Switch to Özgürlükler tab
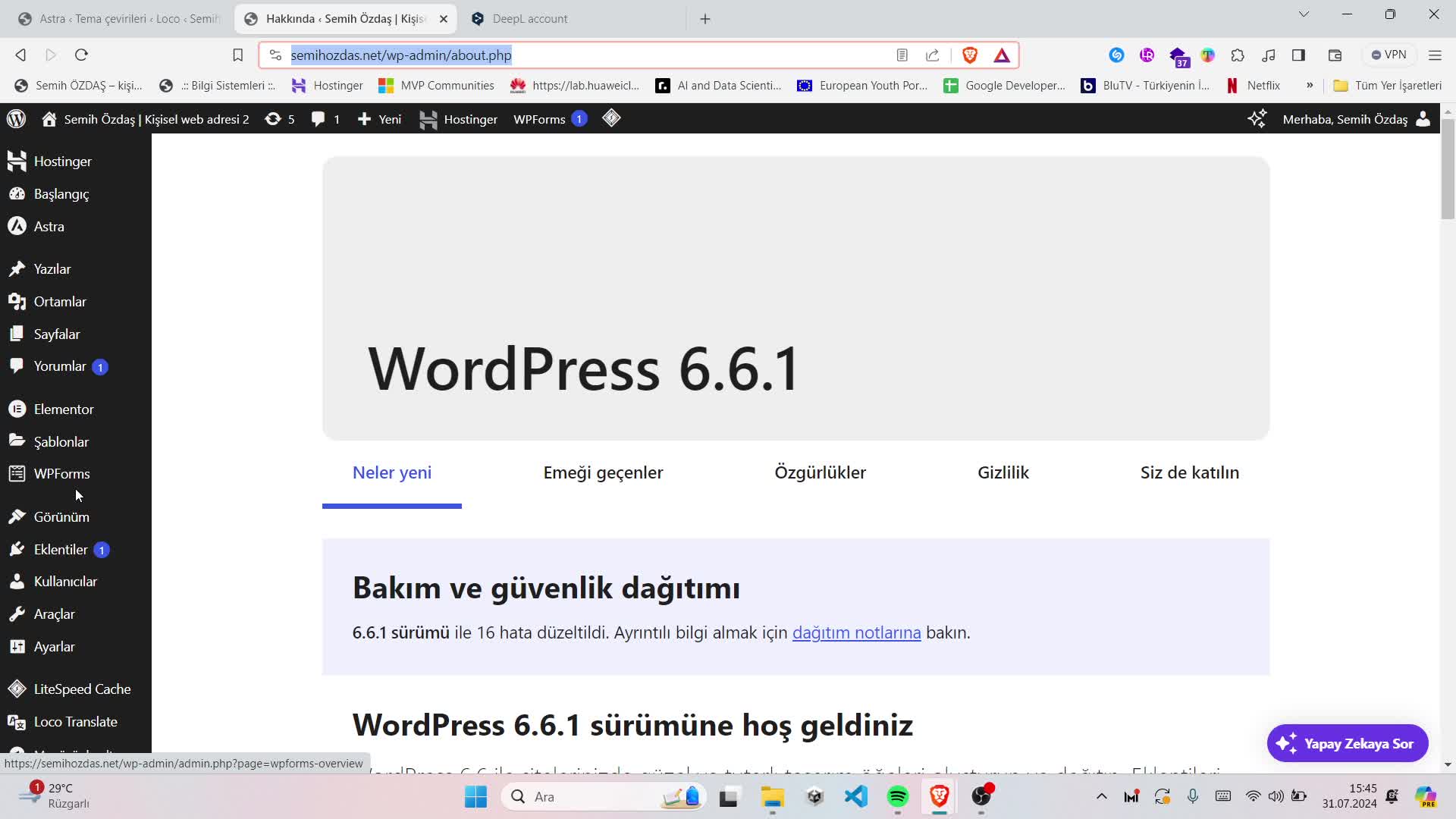The image size is (1456, 819). point(820,472)
